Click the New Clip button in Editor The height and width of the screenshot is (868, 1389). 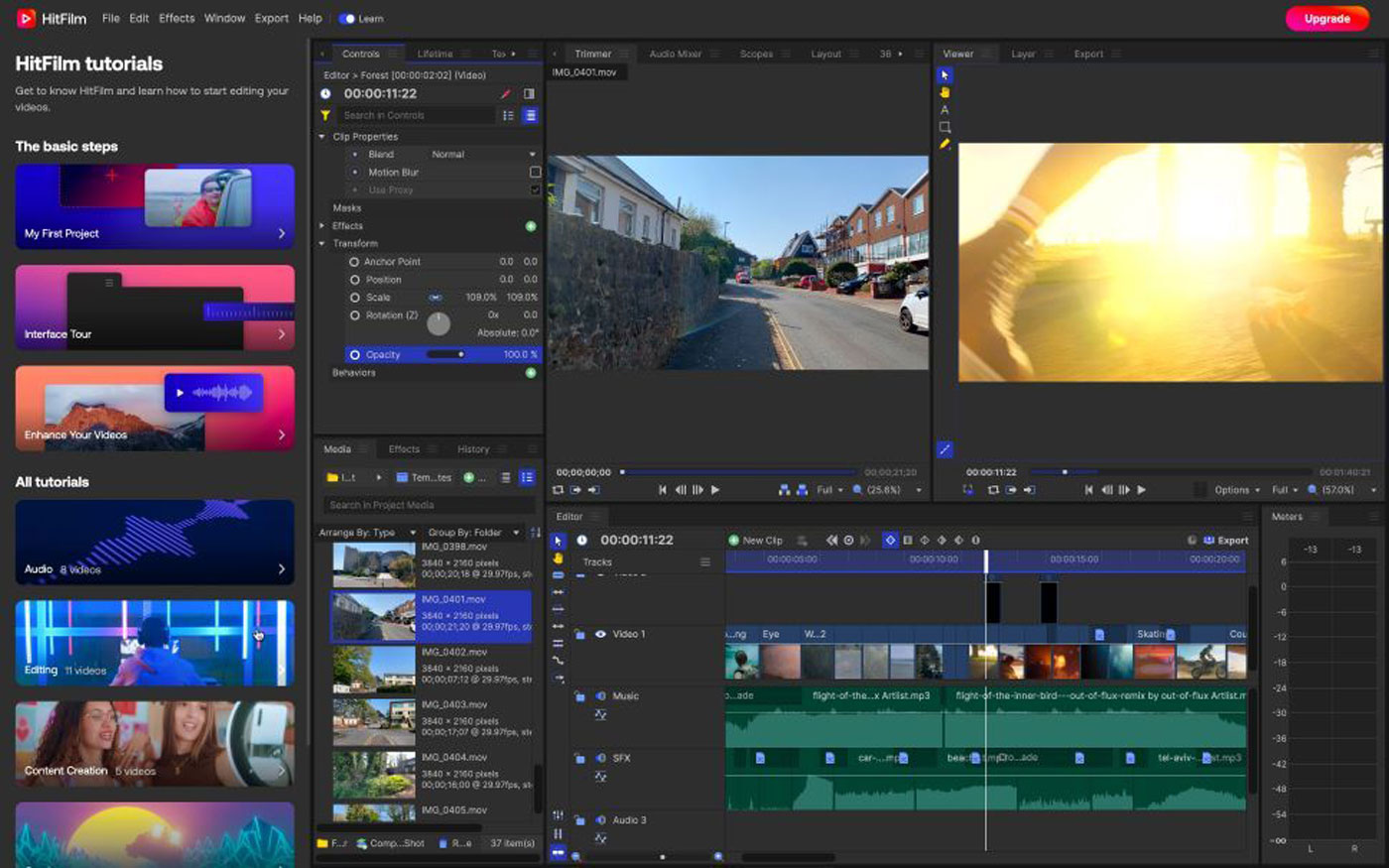click(x=756, y=541)
